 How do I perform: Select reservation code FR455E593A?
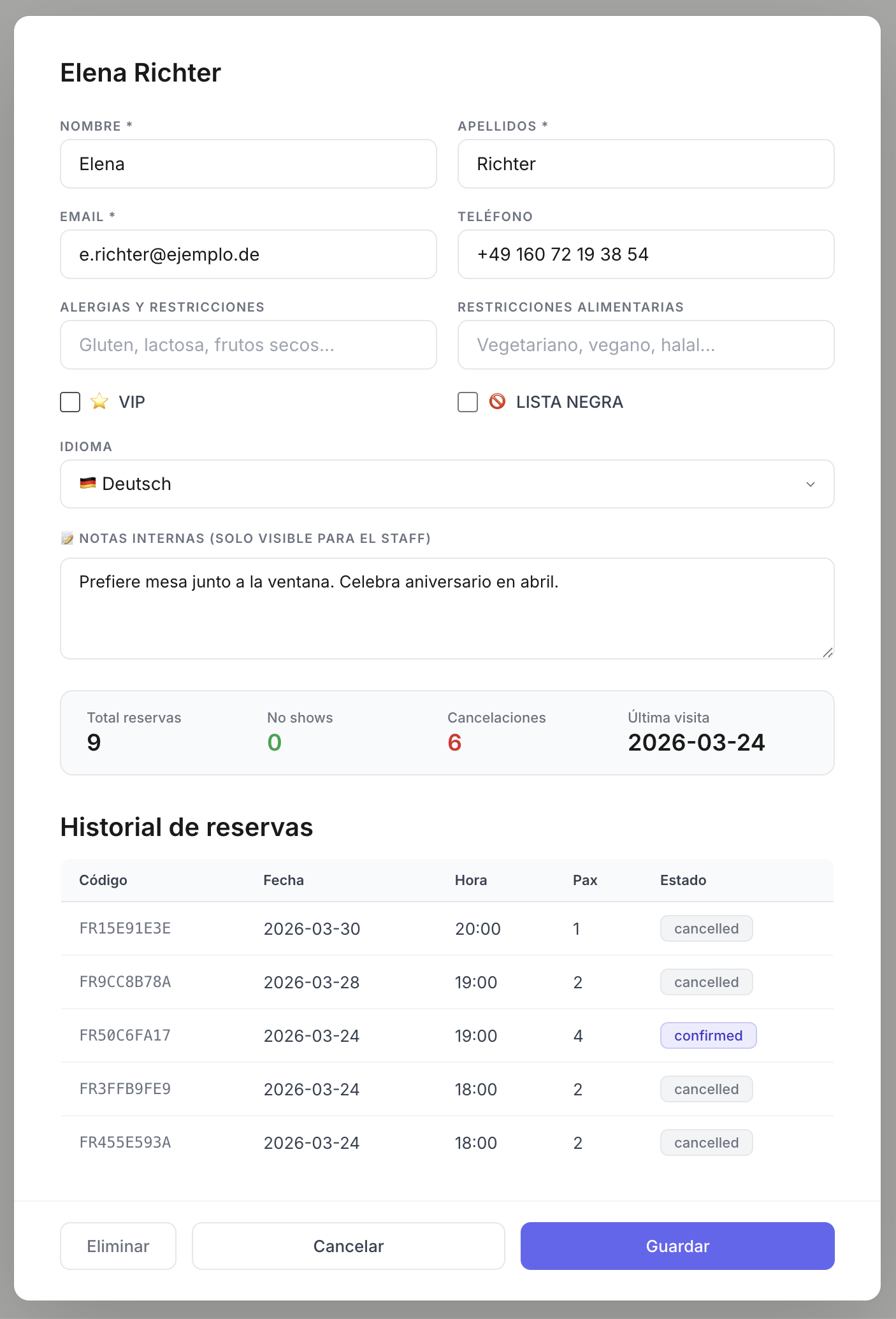pos(125,1142)
